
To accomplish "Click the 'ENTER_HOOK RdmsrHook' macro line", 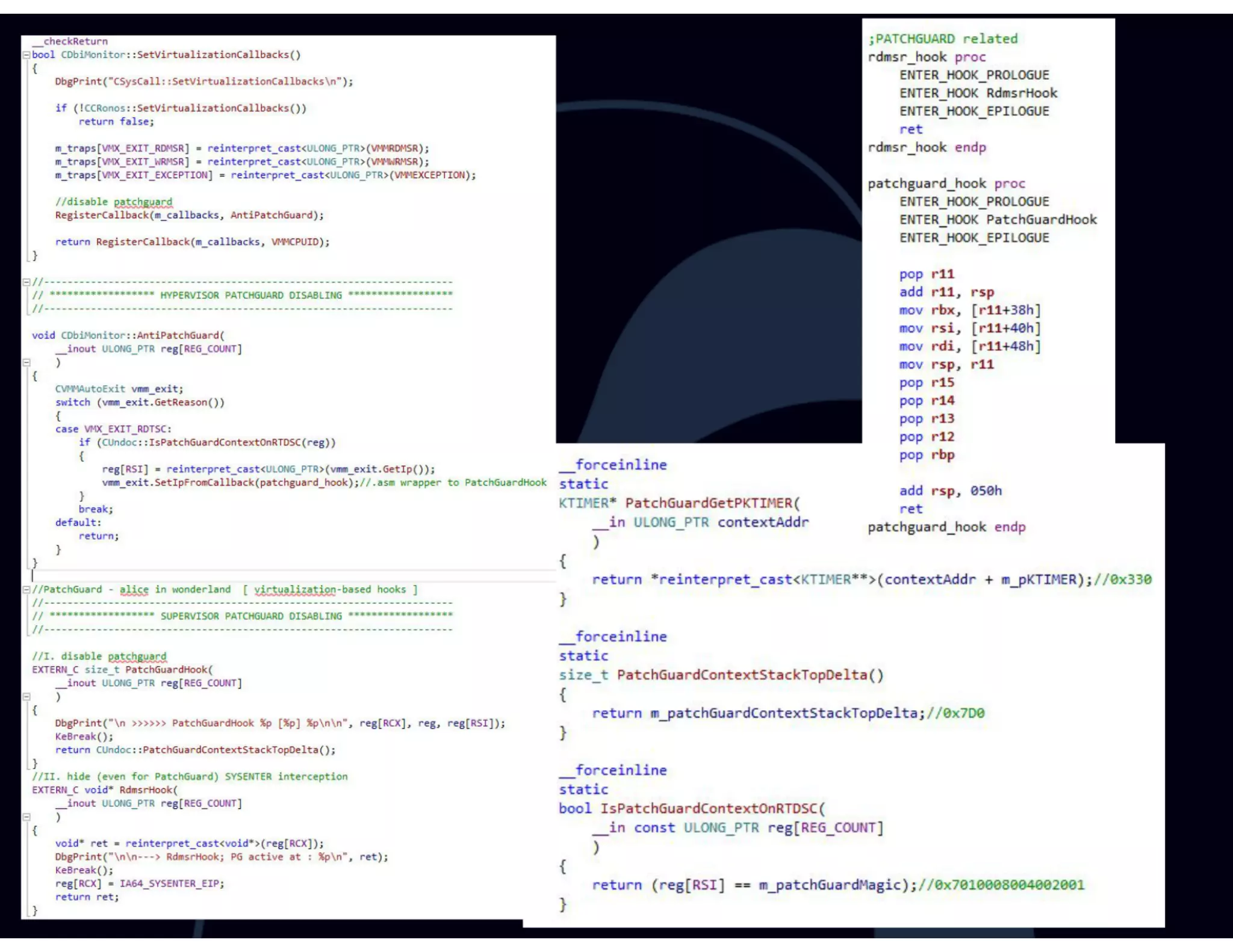I will pyautogui.click(x=978, y=93).
